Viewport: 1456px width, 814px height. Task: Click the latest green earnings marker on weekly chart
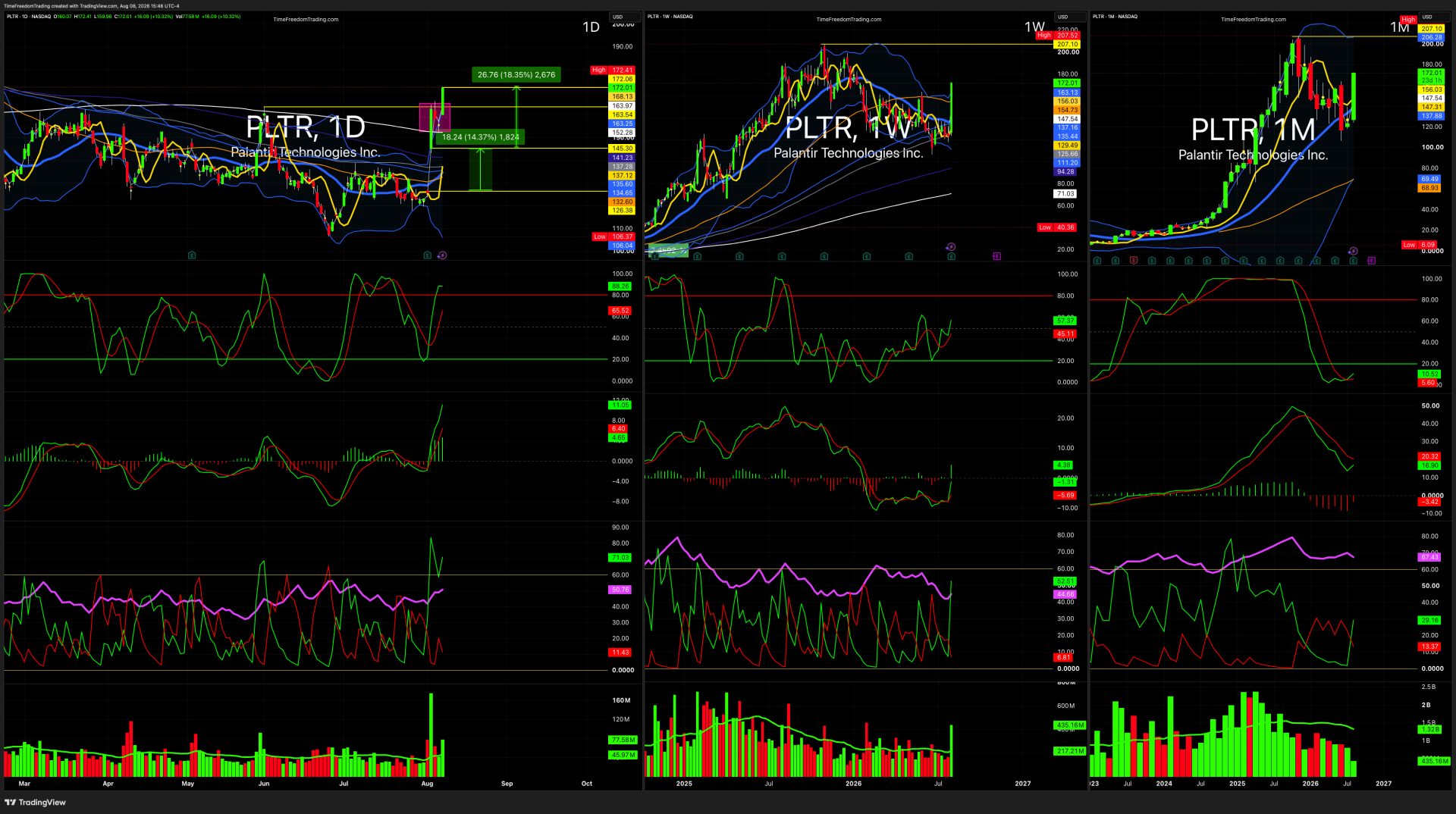tap(952, 256)
